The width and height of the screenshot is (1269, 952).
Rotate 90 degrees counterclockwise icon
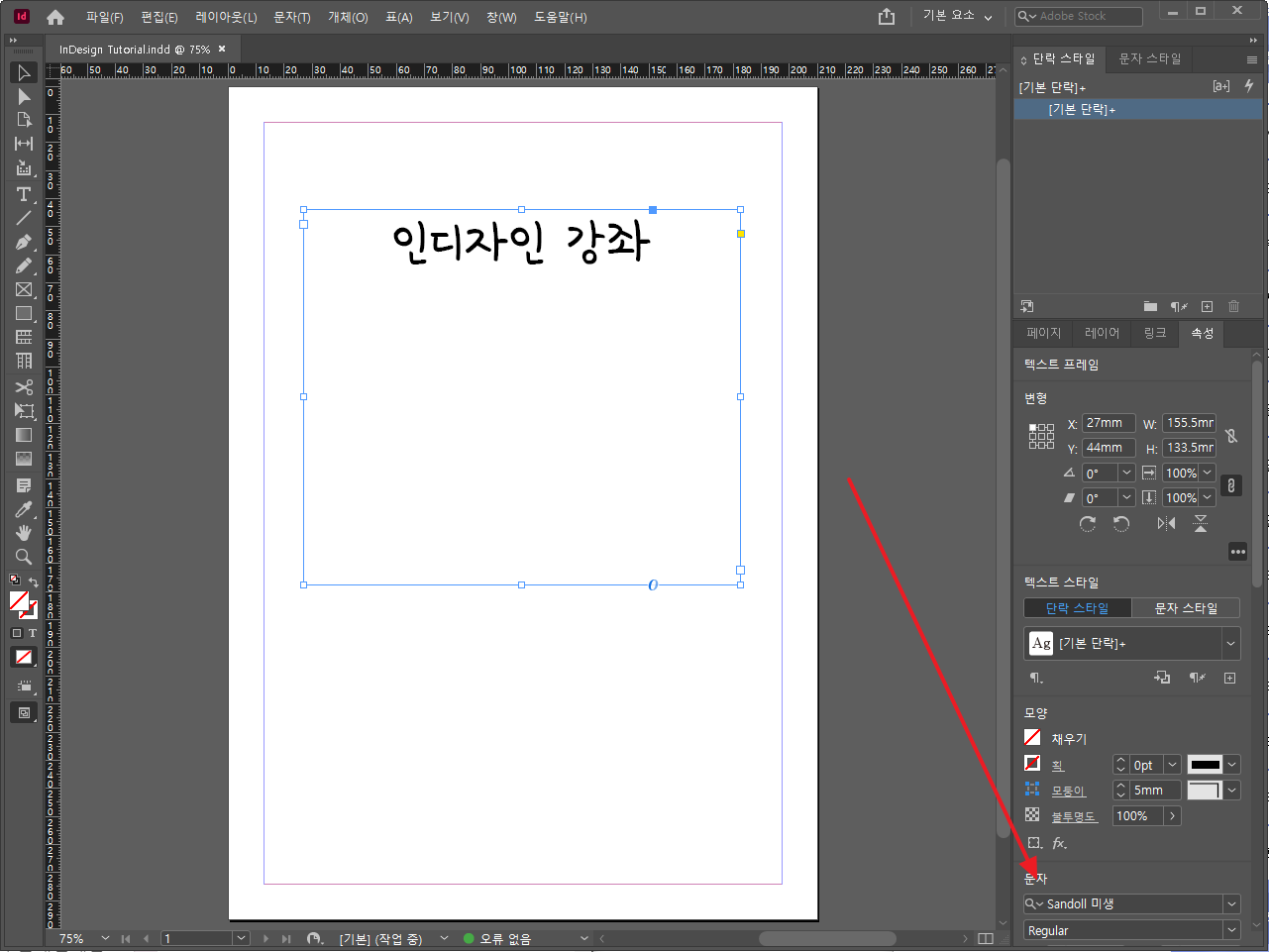[1121, 524]
